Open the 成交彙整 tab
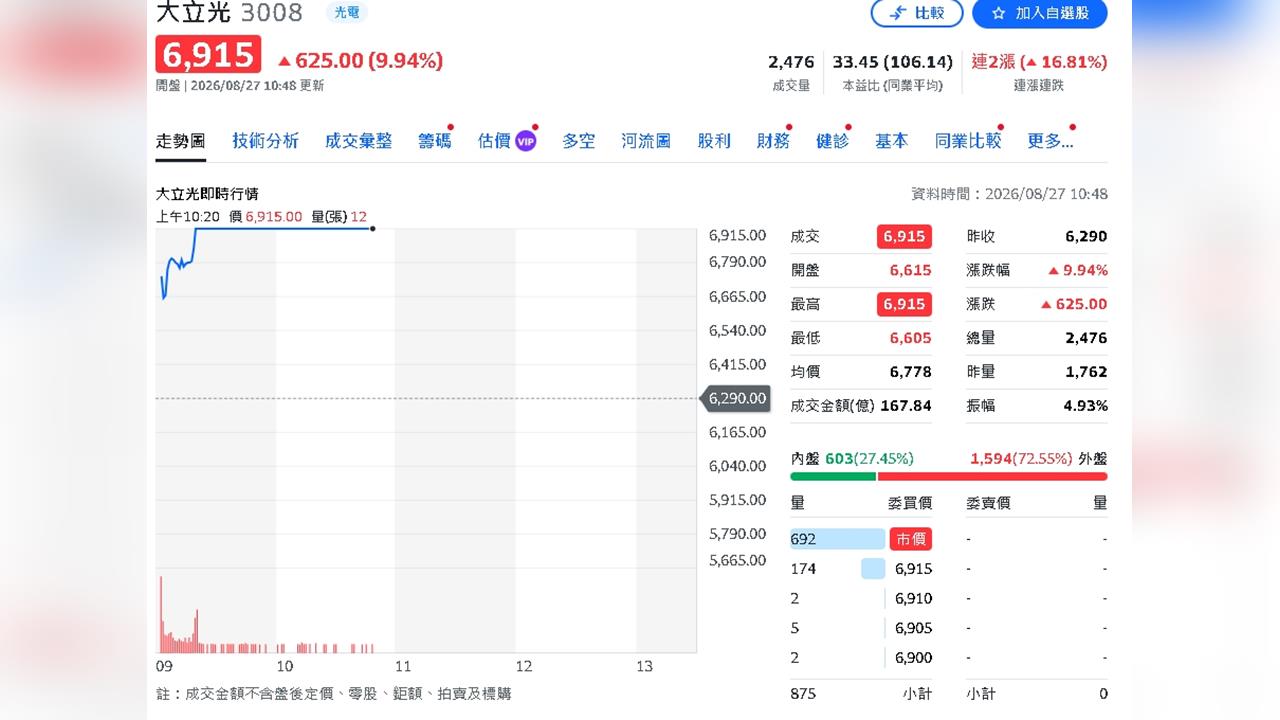The width and height of the screenshot is (1280, 720). [x=358, y=141]
